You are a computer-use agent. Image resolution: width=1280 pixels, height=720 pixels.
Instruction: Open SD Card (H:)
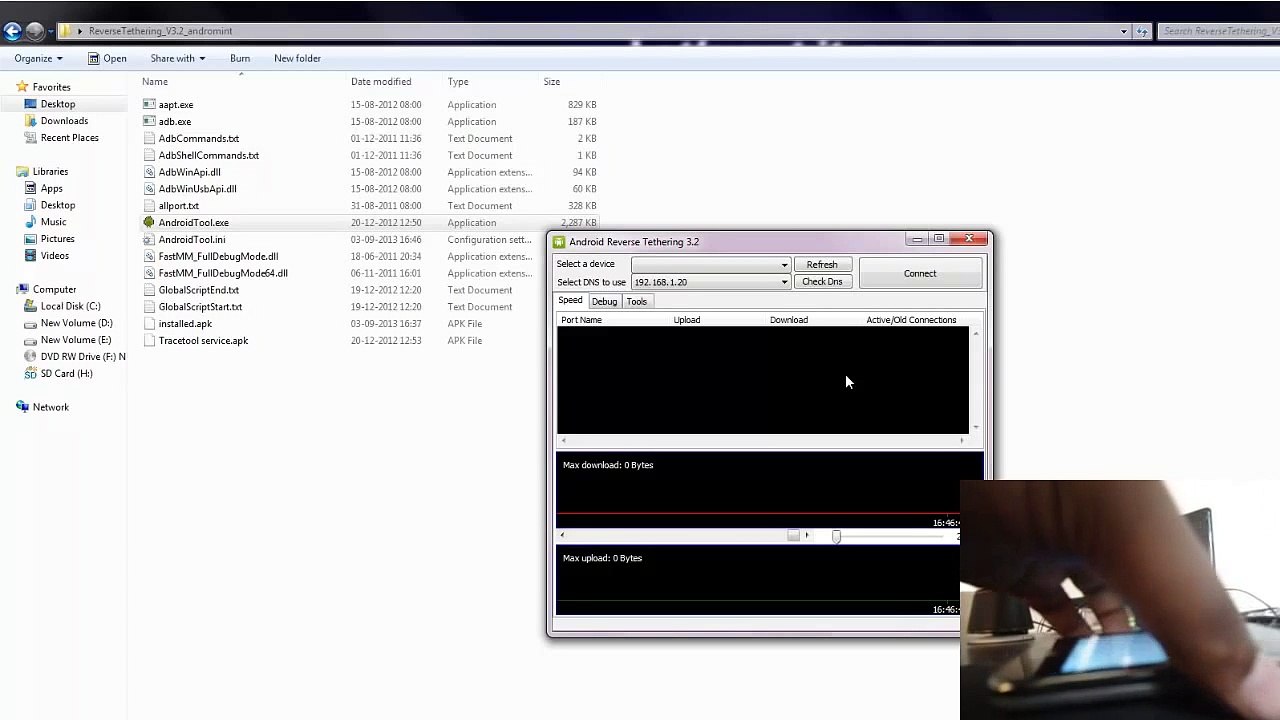coord(66,374)
